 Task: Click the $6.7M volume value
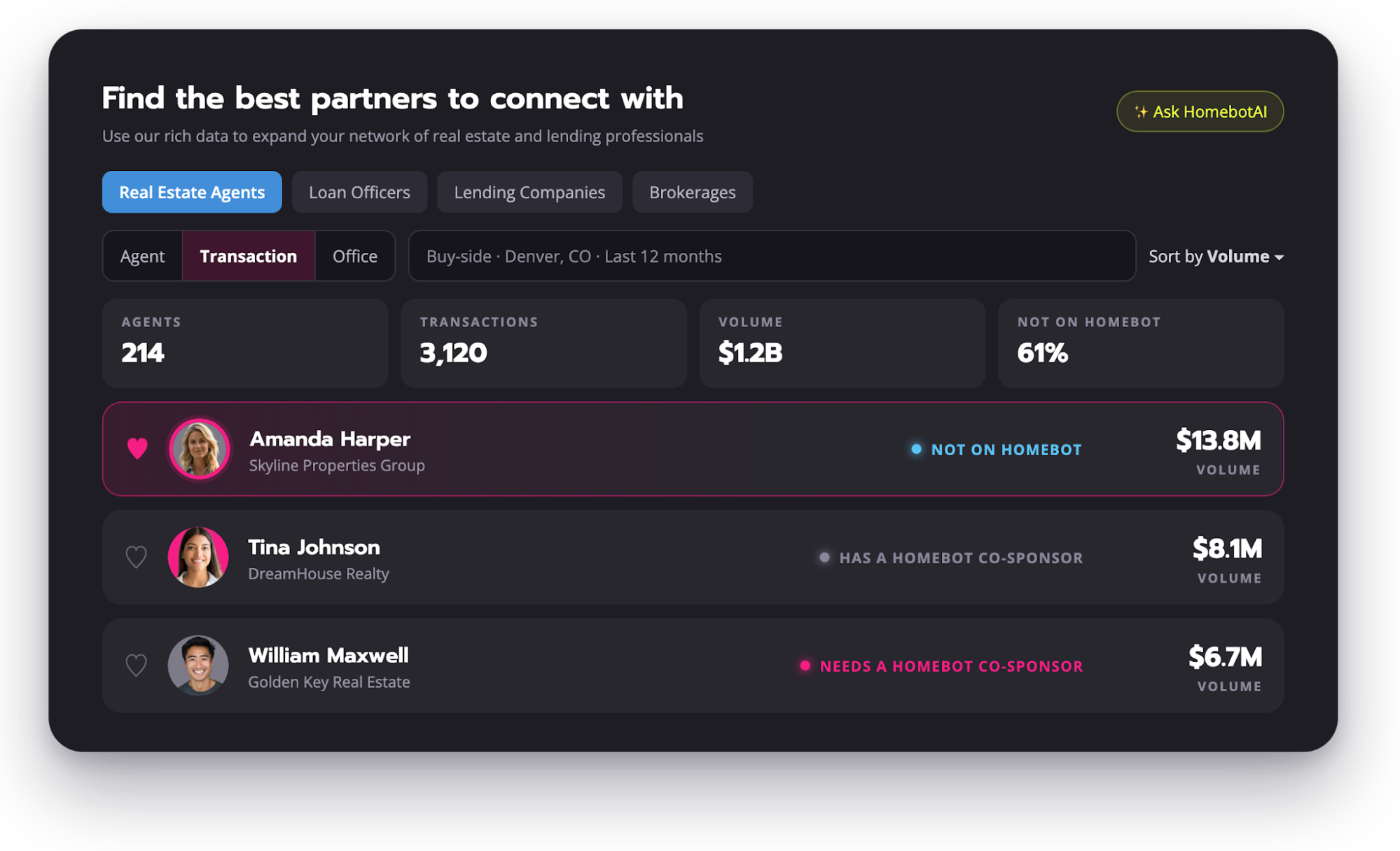(1225, 657)
